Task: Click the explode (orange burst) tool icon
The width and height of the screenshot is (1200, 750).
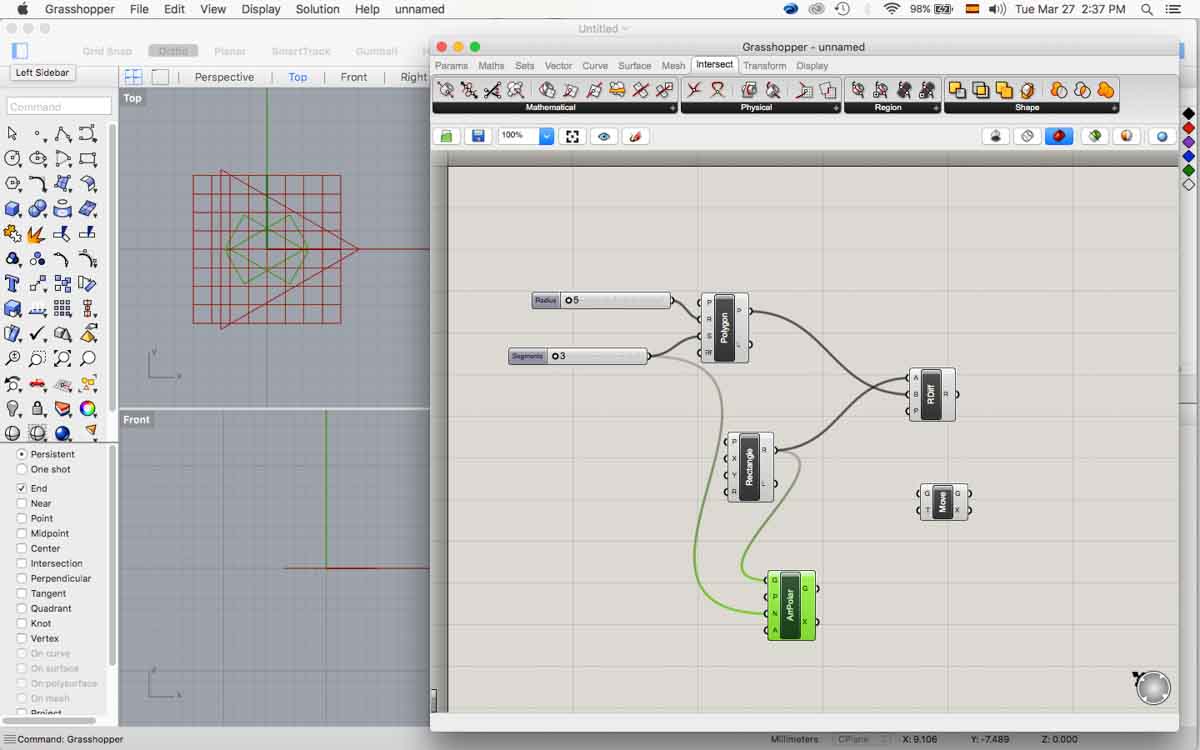Action: coord(37,234)
